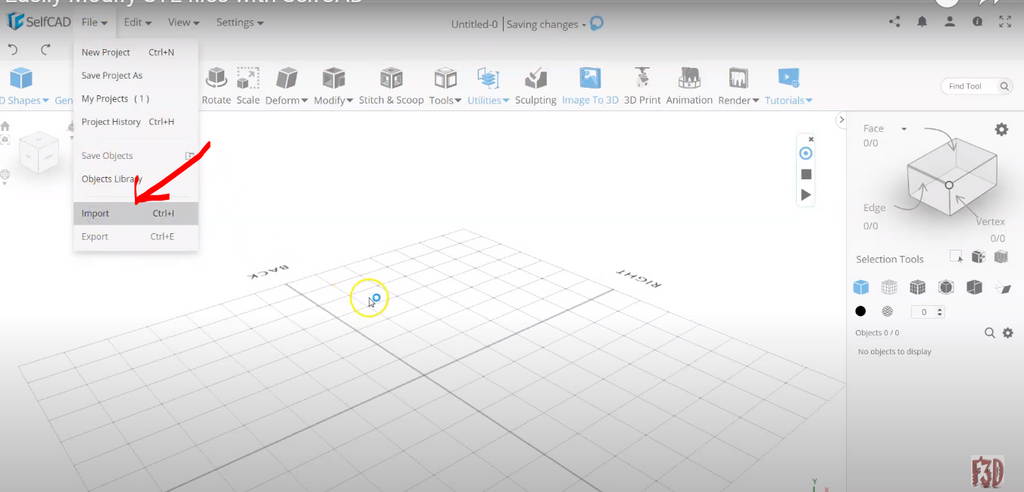The height and width of the screenshot is (492, 1024).
Task: Select the Rotate tool
Action: coord(216,86)
